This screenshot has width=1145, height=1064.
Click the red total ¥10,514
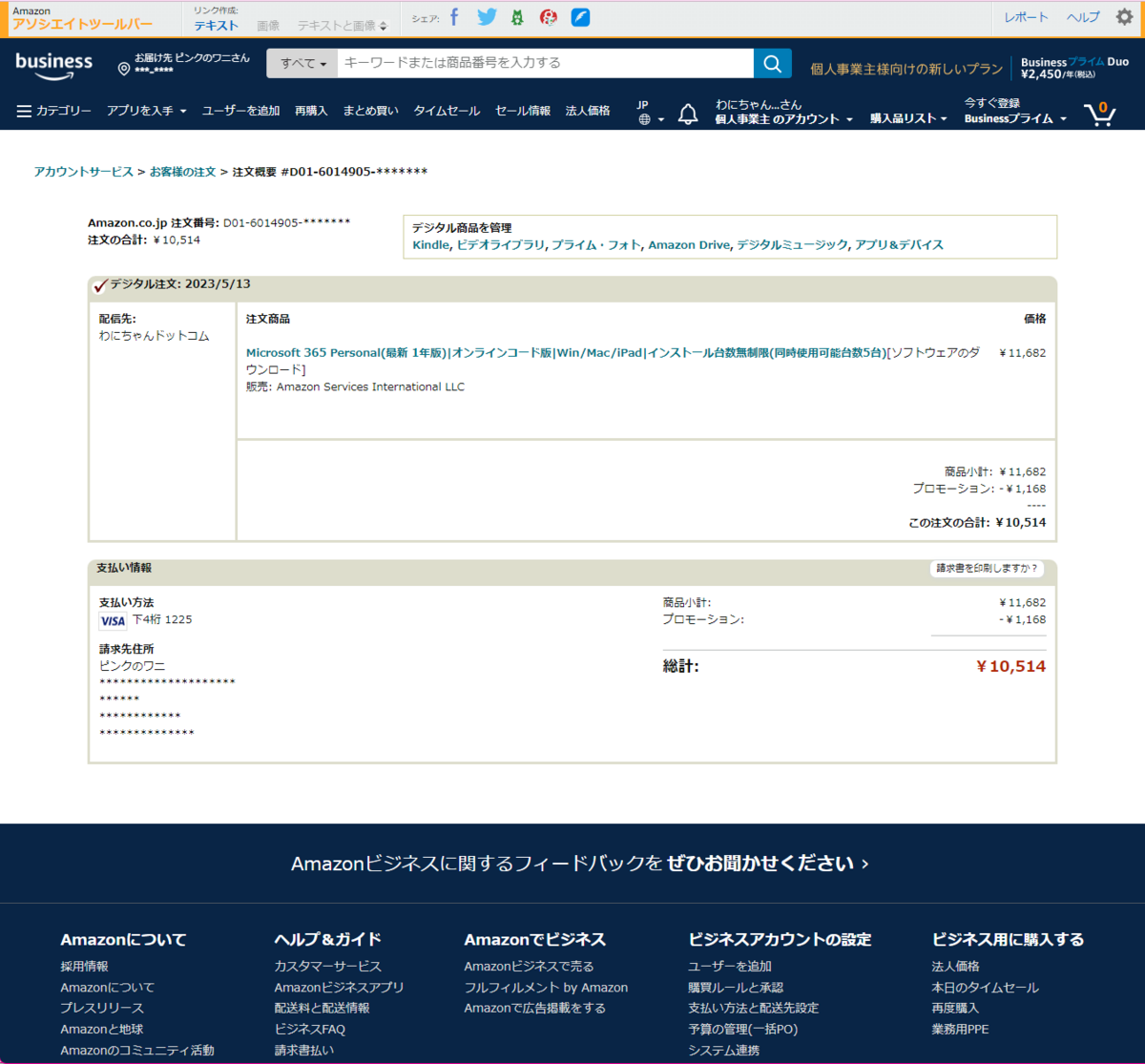(x=1010, y=667)
